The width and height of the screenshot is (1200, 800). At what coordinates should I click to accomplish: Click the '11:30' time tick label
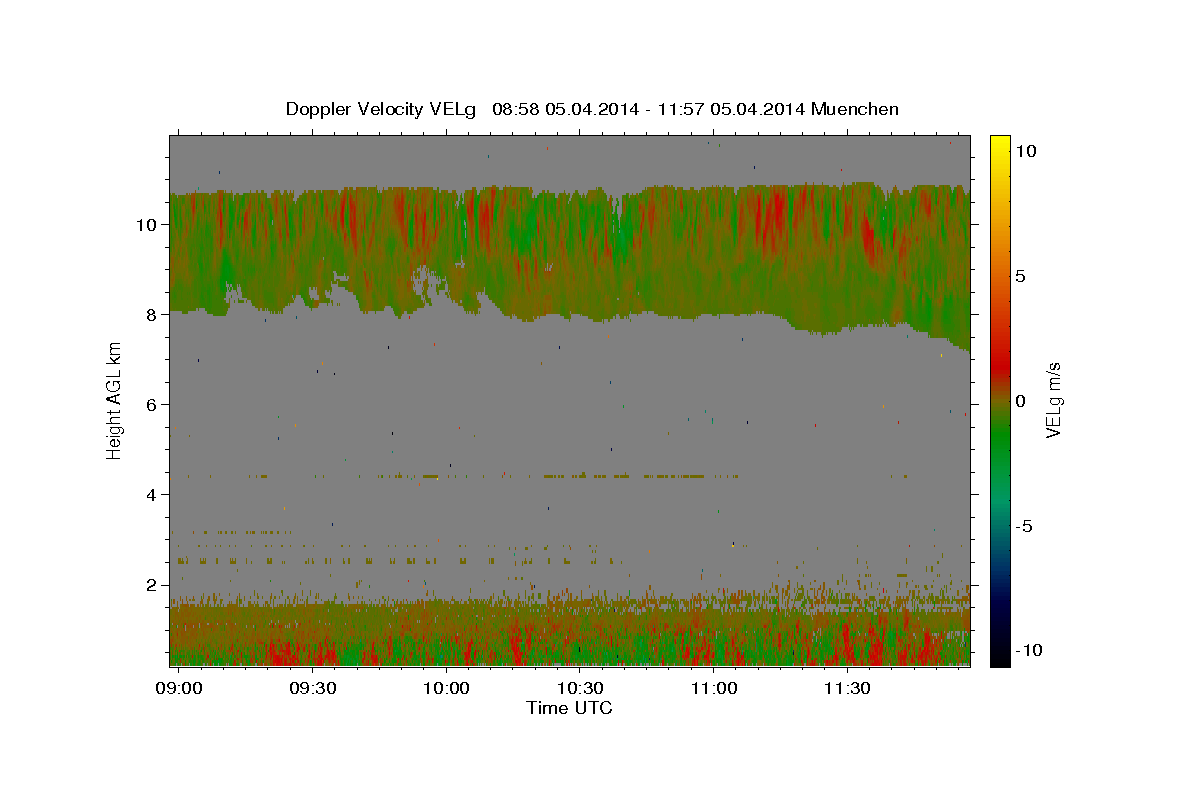point(848,689)
